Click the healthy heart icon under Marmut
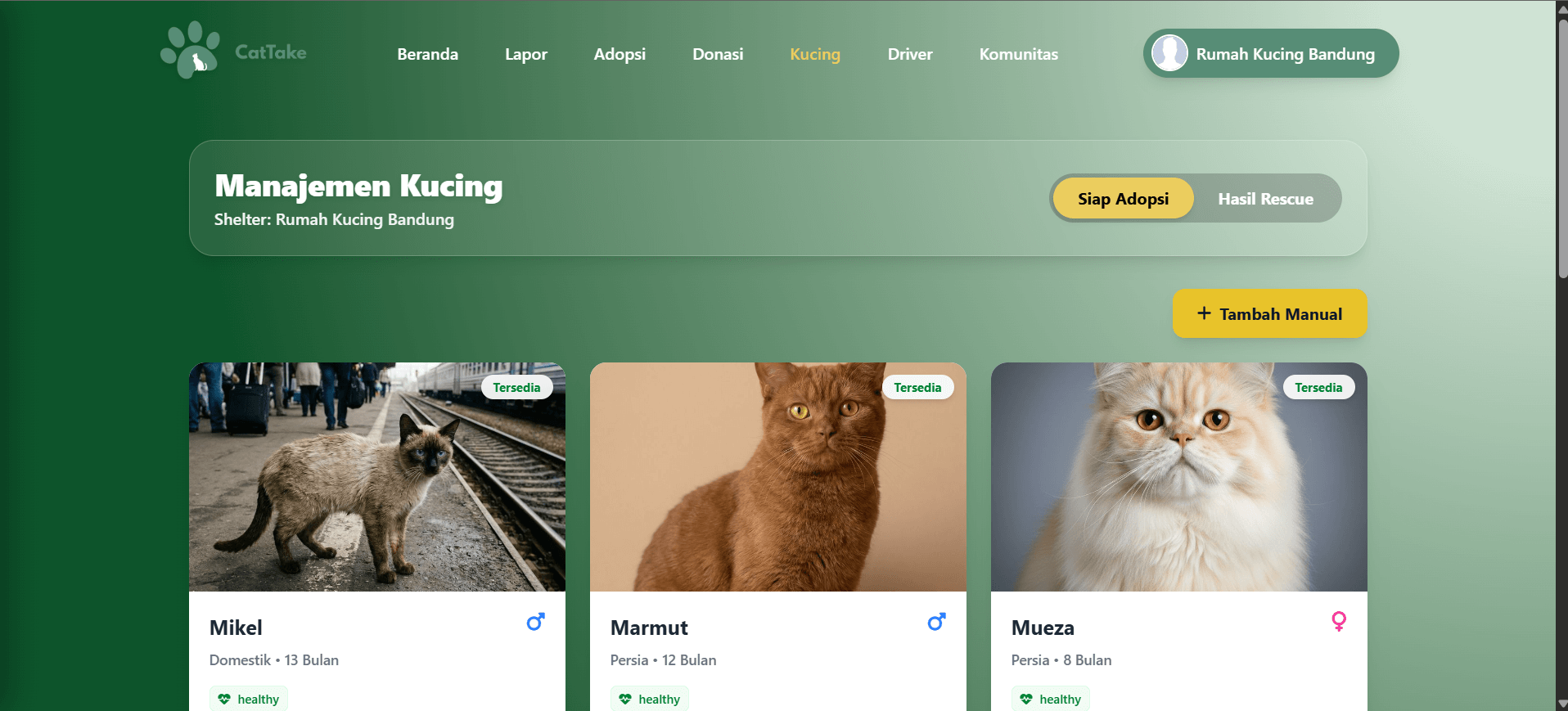 coord(625,700)
